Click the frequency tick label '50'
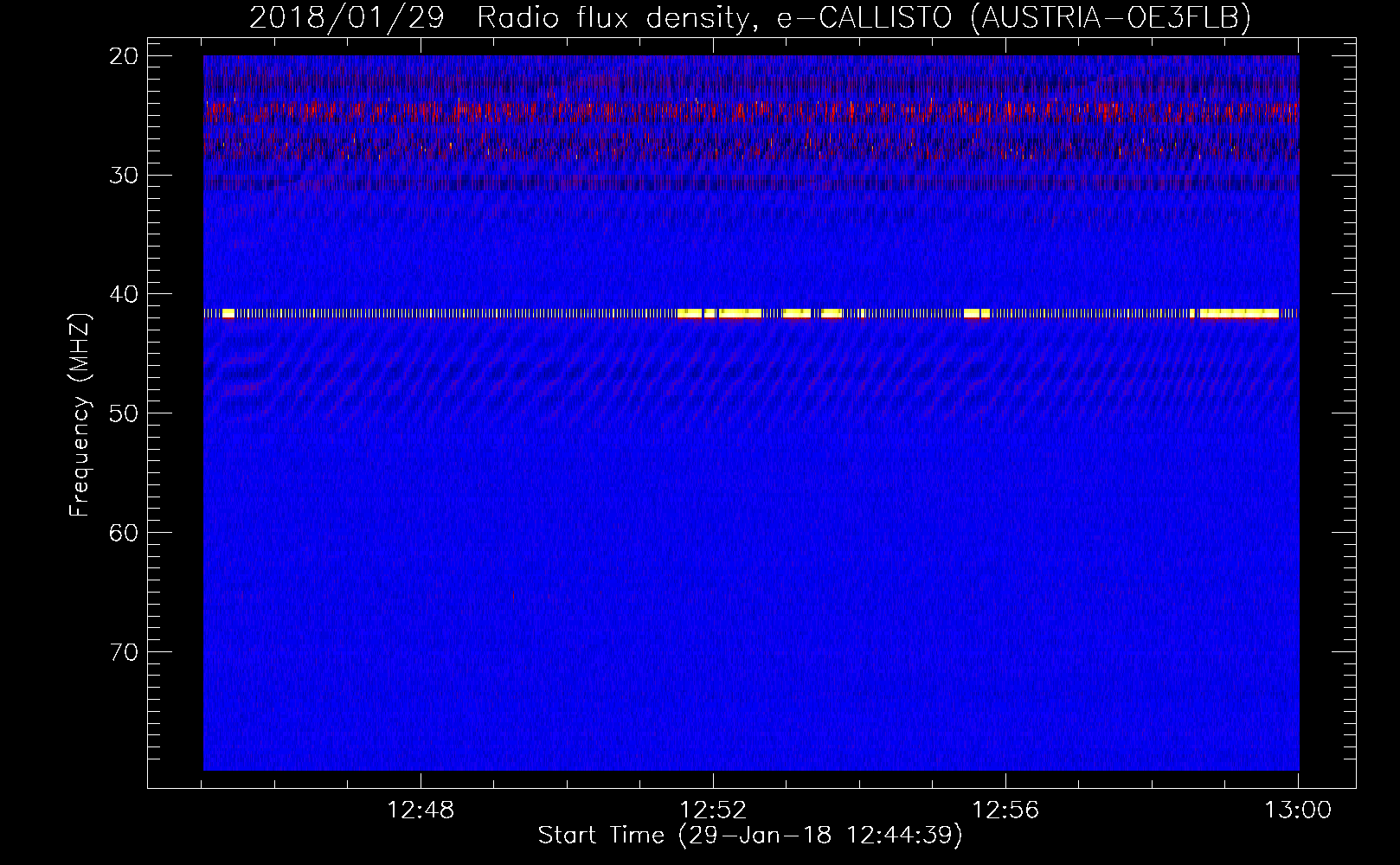The width and height of the screenshot is (1400, 865). pyautogui.click(x=125, y=413)
